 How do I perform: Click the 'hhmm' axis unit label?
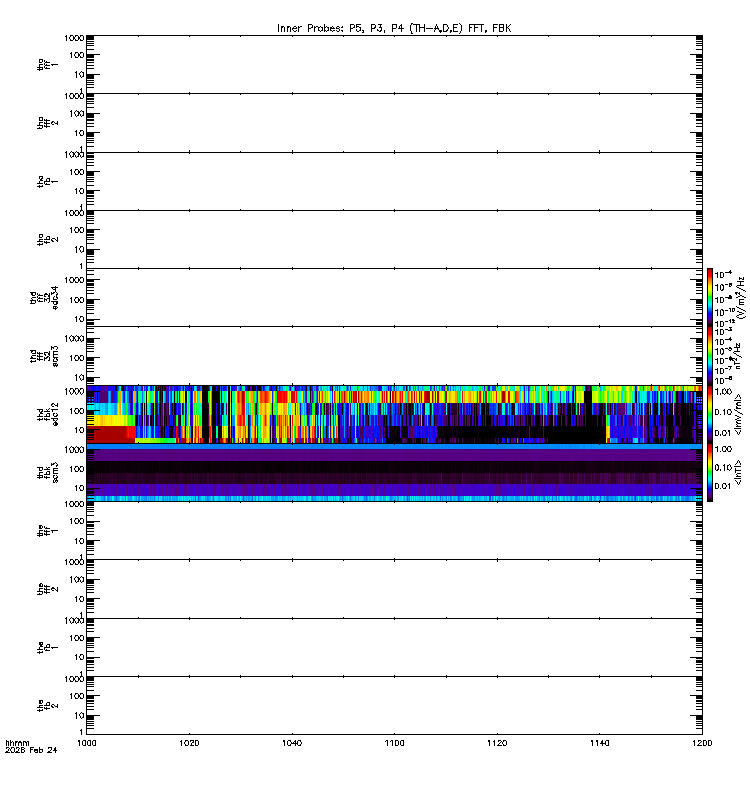[x=17, y=743]
